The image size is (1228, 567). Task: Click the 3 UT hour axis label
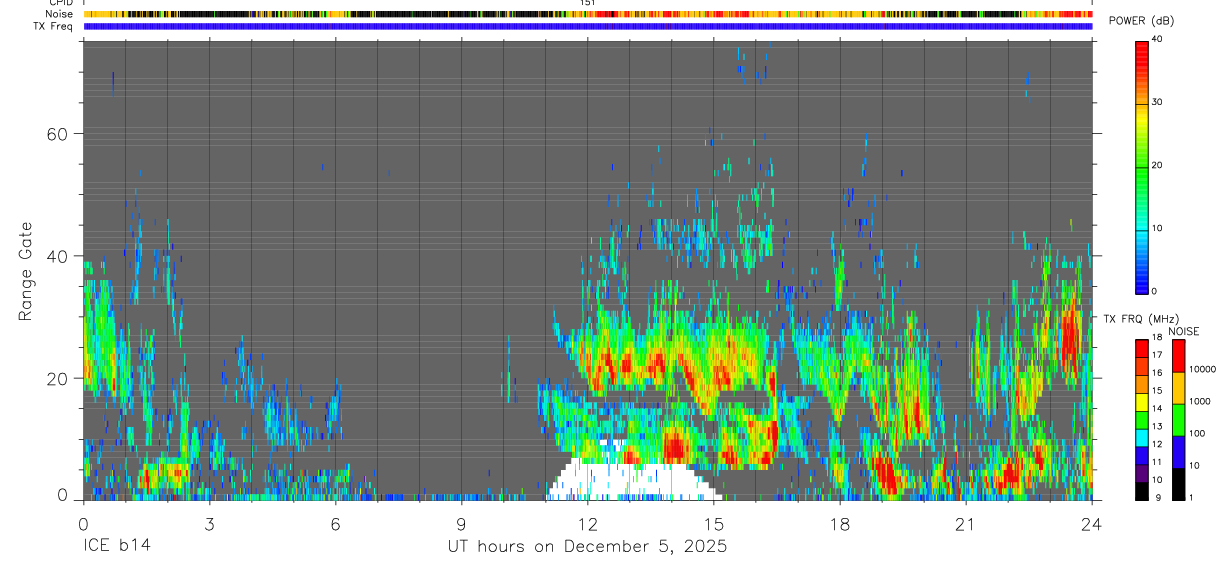point(209,524)
